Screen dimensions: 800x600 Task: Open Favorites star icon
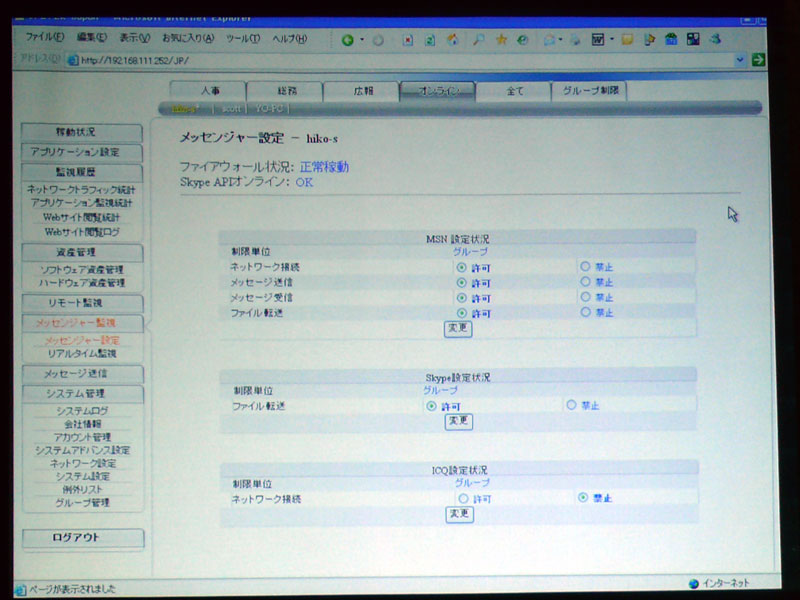coord(501,39)
